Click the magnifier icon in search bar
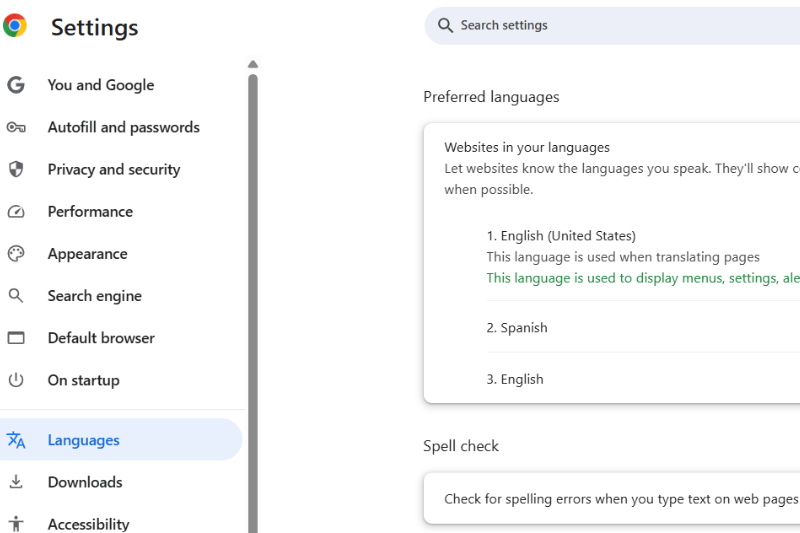 tap(445, 26)
